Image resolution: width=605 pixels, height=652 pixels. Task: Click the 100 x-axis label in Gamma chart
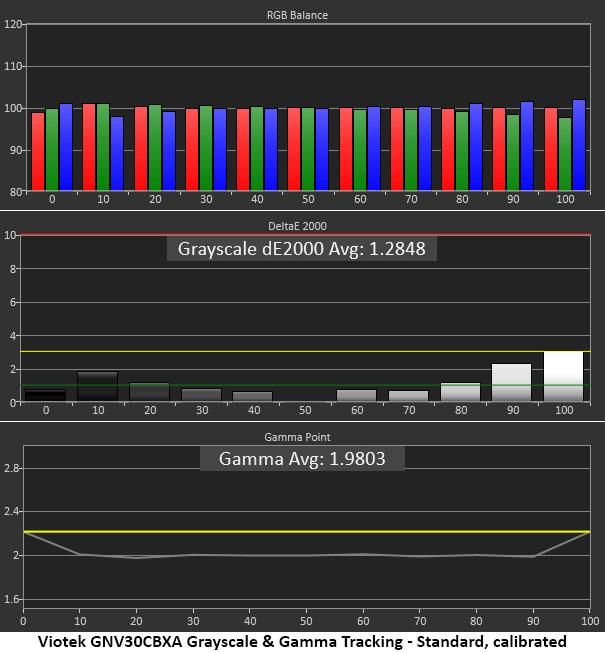coord(590,621)
